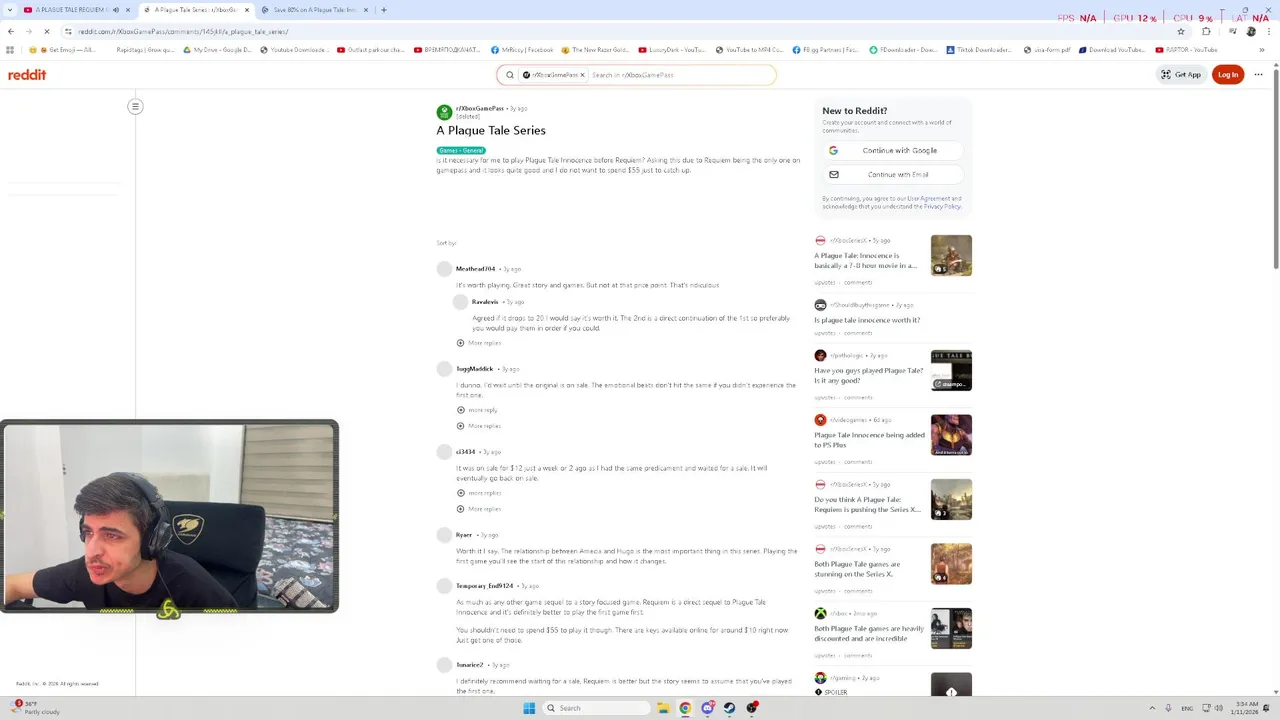Click thumbnail of '7-8 hour movie' post

click(951, 255)
